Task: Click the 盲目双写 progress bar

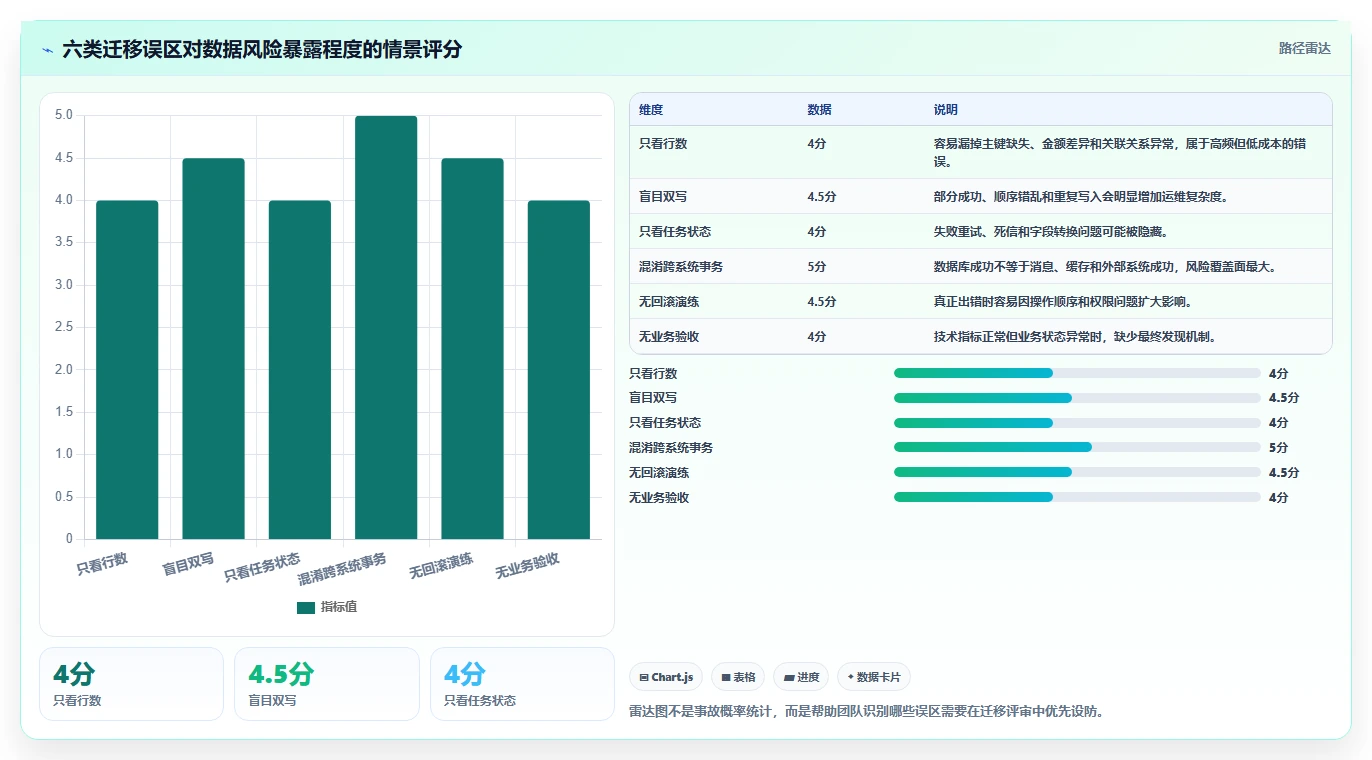Action: (x=1077, y=398)
